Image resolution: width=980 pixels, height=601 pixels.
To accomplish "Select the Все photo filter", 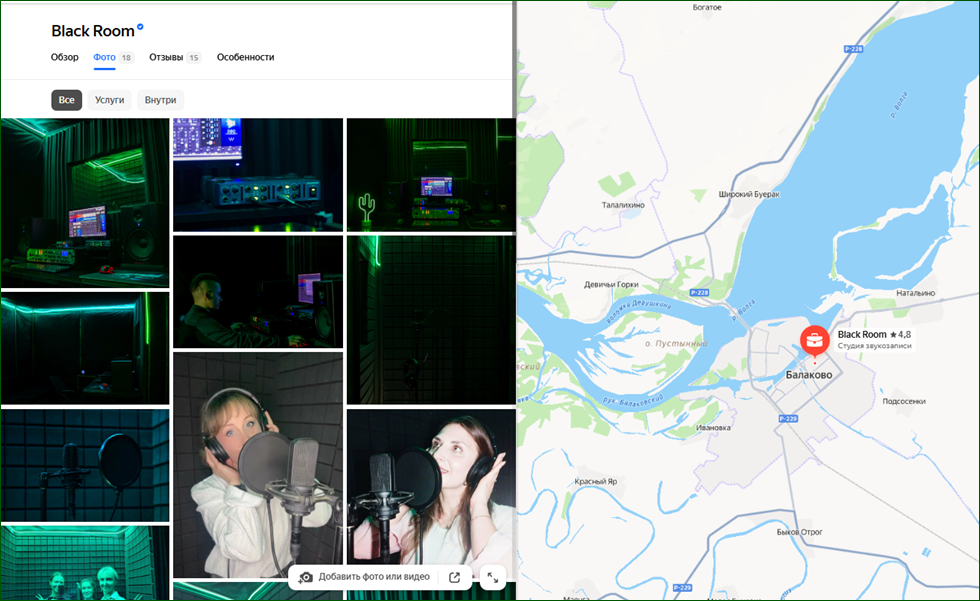I will pyautogui.click(x=66, y=100).
